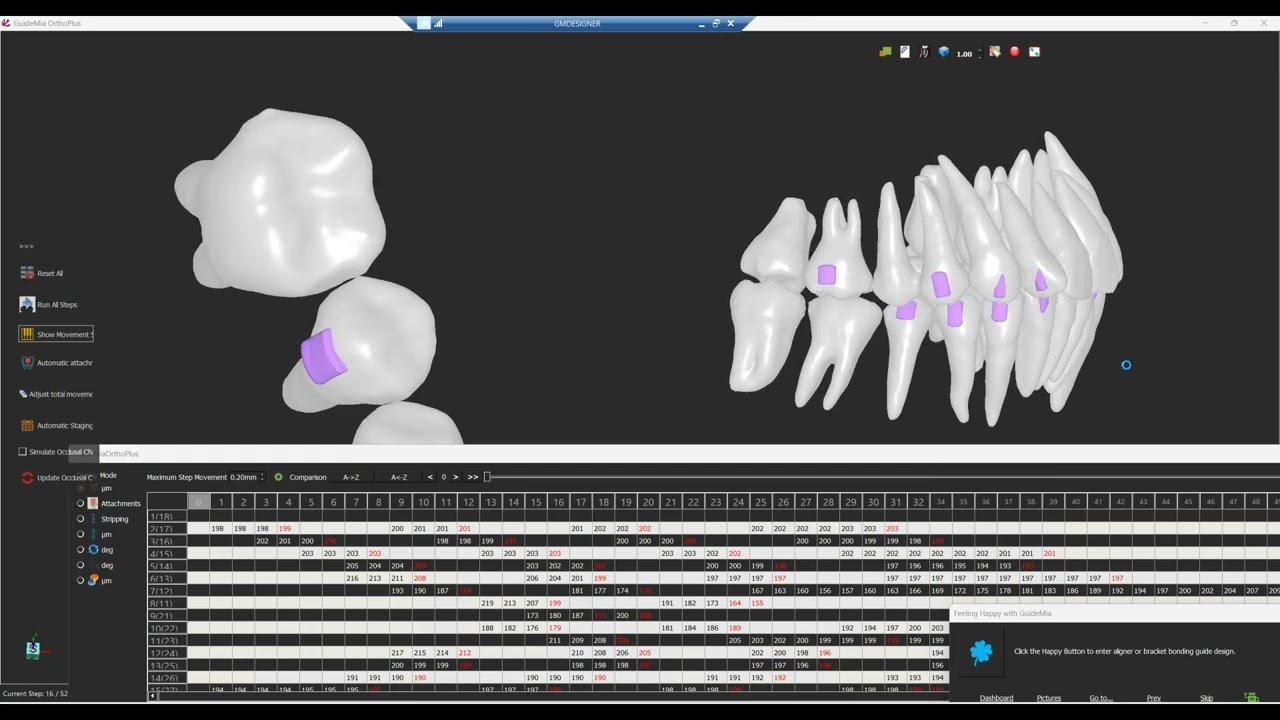Click the red record circle icon
The height and width of the screenshot is (720, 1280).
[1014, 52]
